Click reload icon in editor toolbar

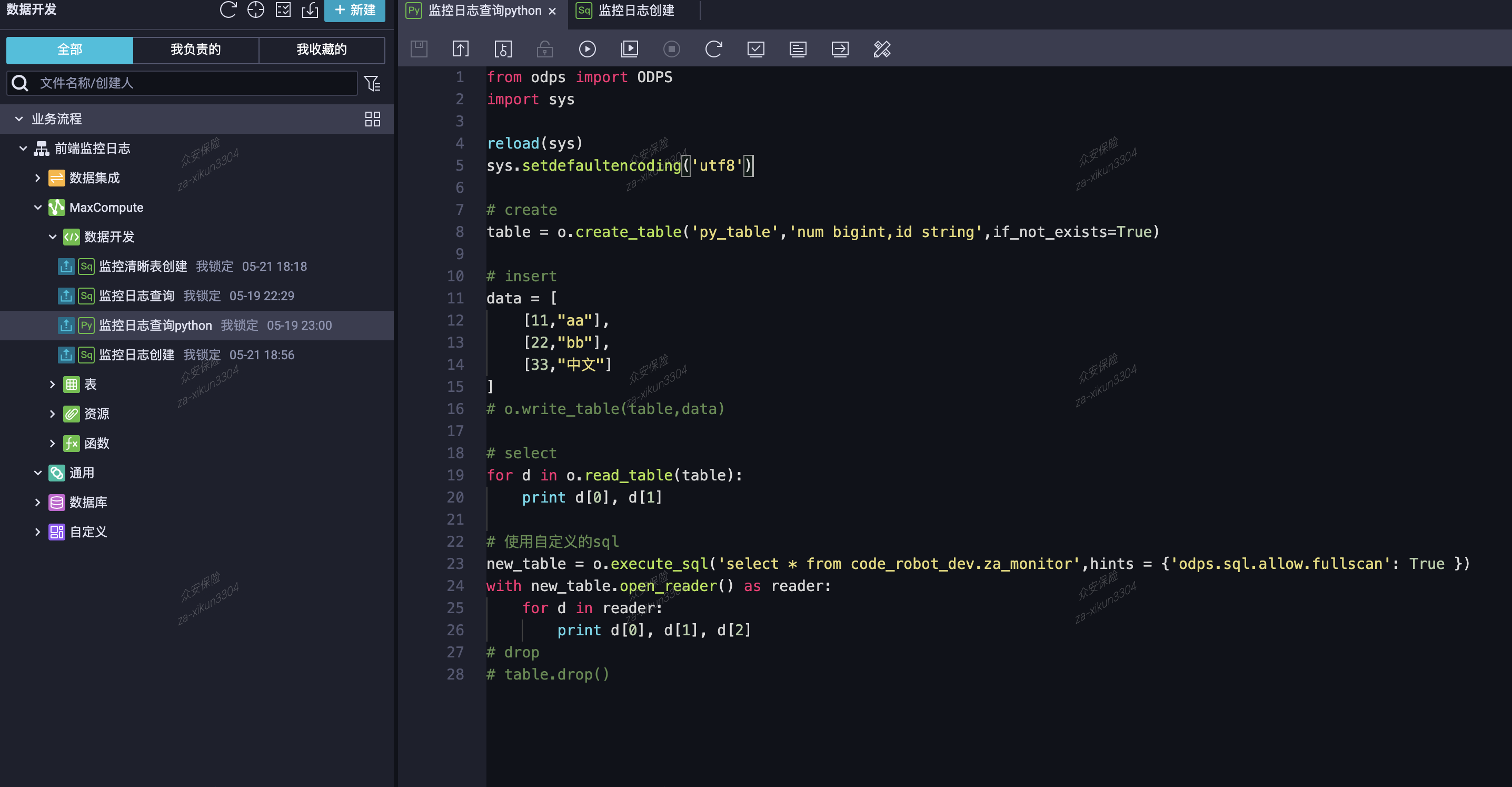(714, 49)
